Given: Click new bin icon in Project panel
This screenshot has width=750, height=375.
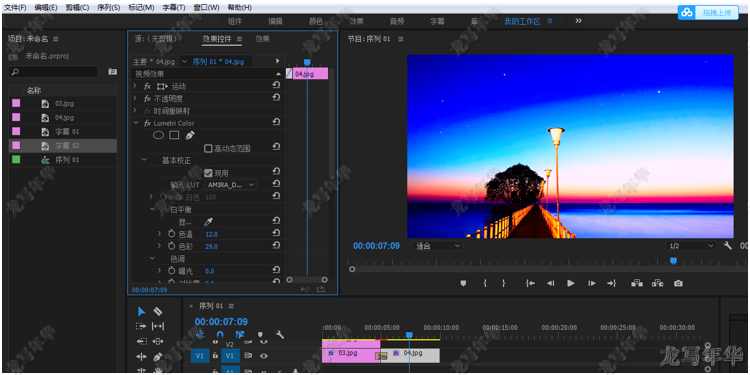Looking at the screenshot, I should point(112,72).
